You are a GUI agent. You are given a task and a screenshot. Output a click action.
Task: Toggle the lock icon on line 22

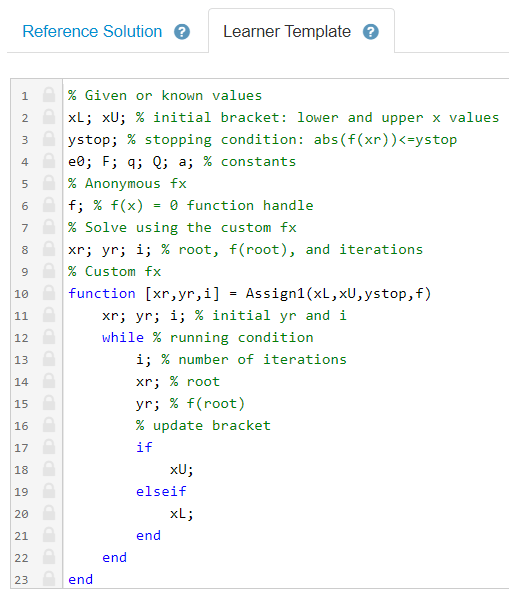pos(49,557)
